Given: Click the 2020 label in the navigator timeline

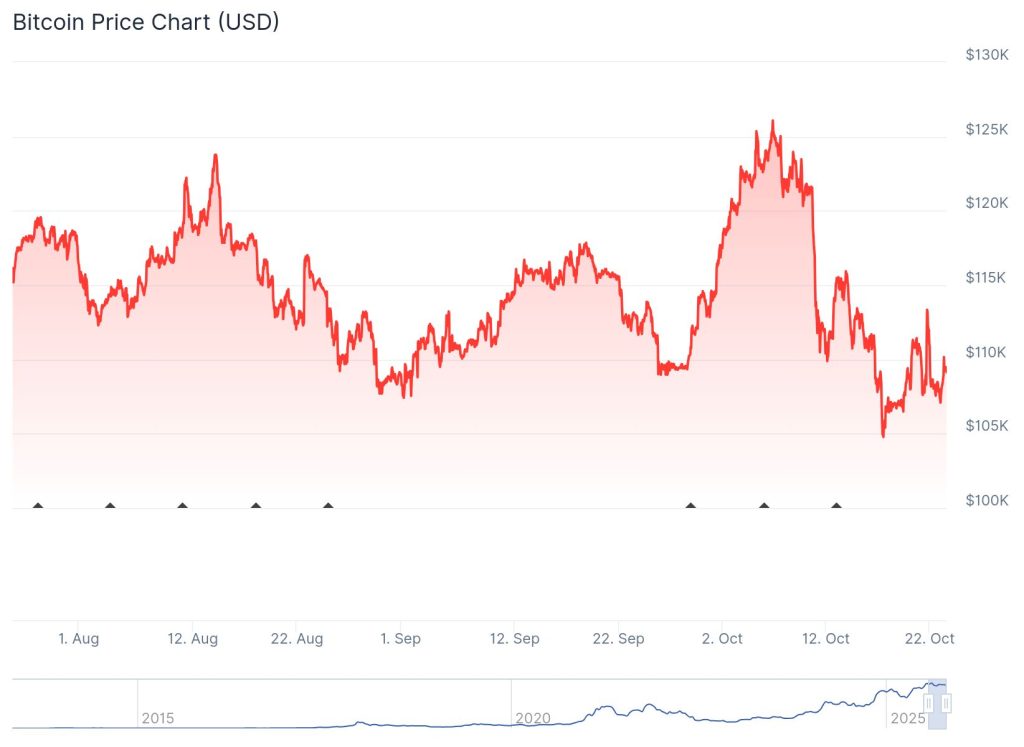Looking at the screenshot, I should [532, 718].
